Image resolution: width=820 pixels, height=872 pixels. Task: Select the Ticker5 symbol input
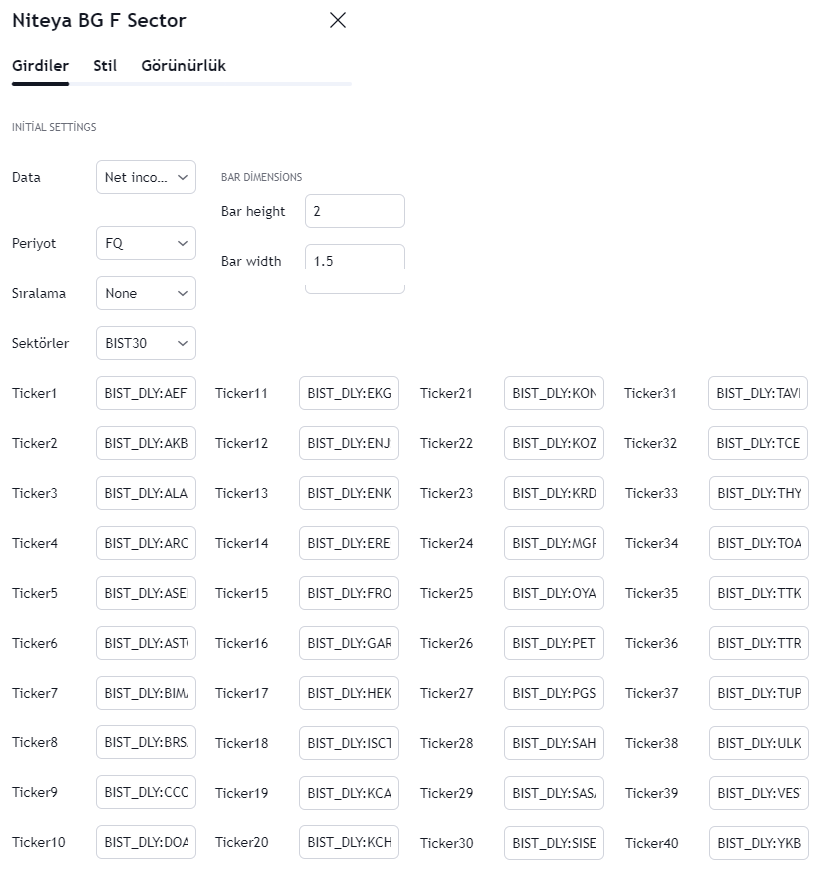click(x=146, y=593)
